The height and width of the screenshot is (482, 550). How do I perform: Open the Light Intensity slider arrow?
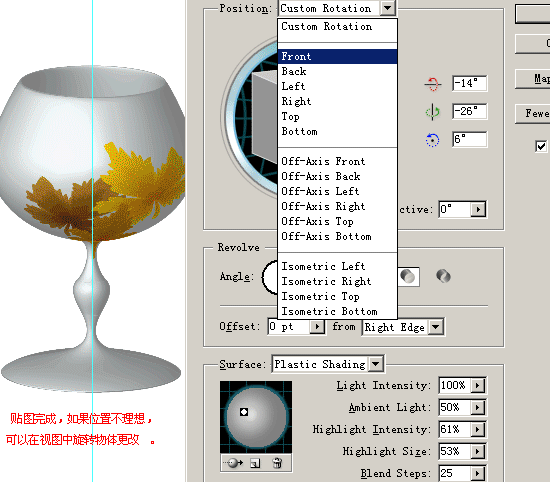477,386
